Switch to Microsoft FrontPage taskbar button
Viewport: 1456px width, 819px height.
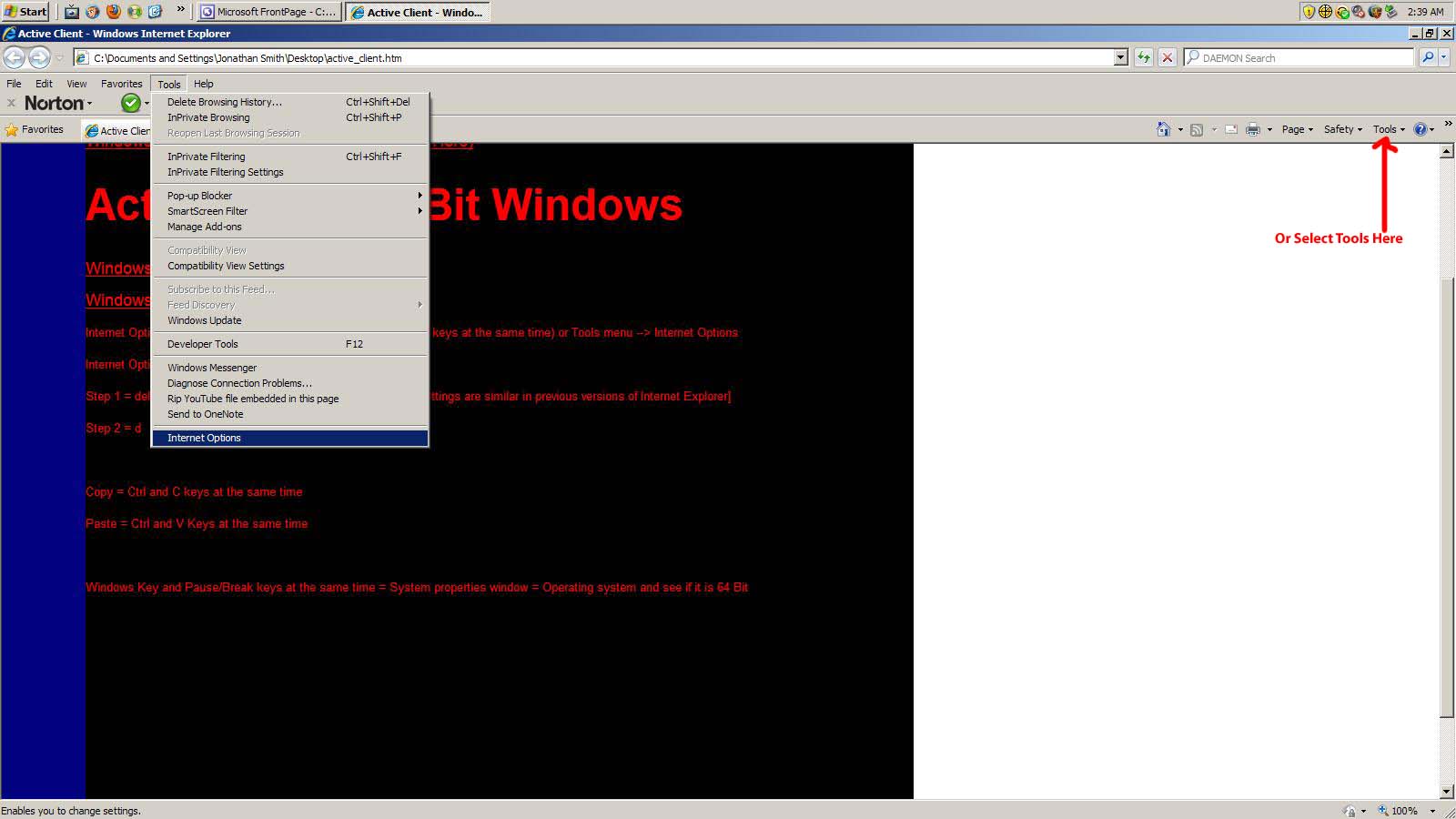point(268,12)
